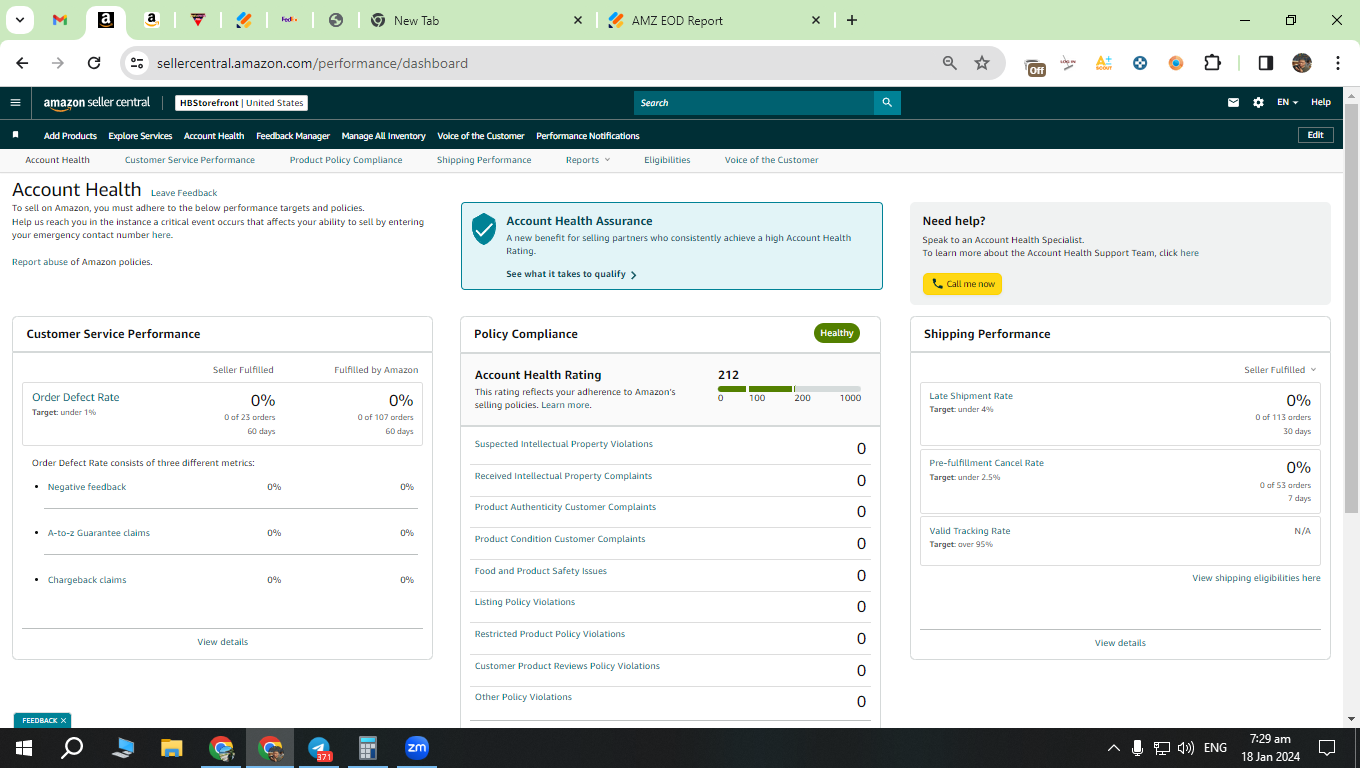Open the Report abuse link
Viewport: 1360px width, 768px height.
tap(39, 262)
